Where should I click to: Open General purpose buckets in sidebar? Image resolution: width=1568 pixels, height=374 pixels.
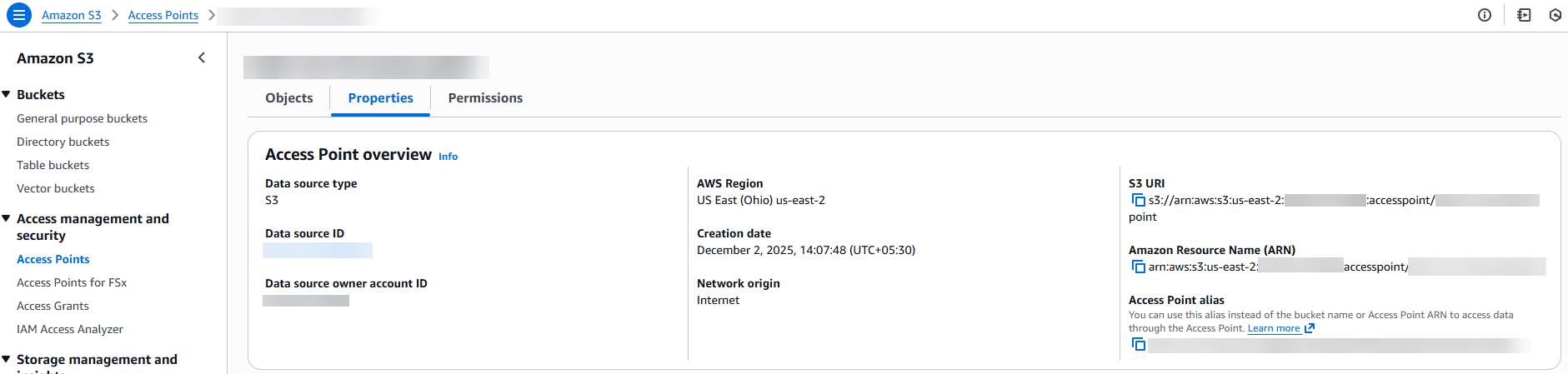pyautogui.click(x=82, y=118)
